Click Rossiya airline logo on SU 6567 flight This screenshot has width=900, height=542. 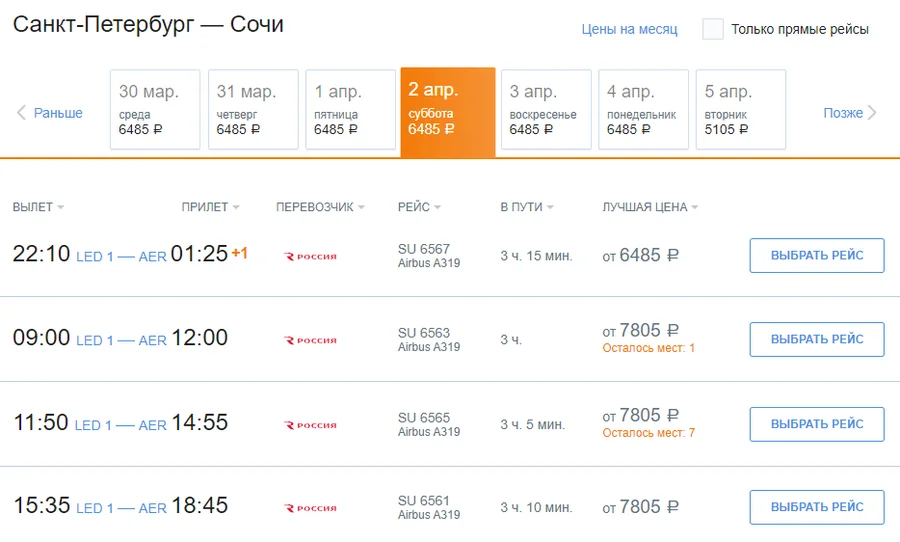coord(311,256)
